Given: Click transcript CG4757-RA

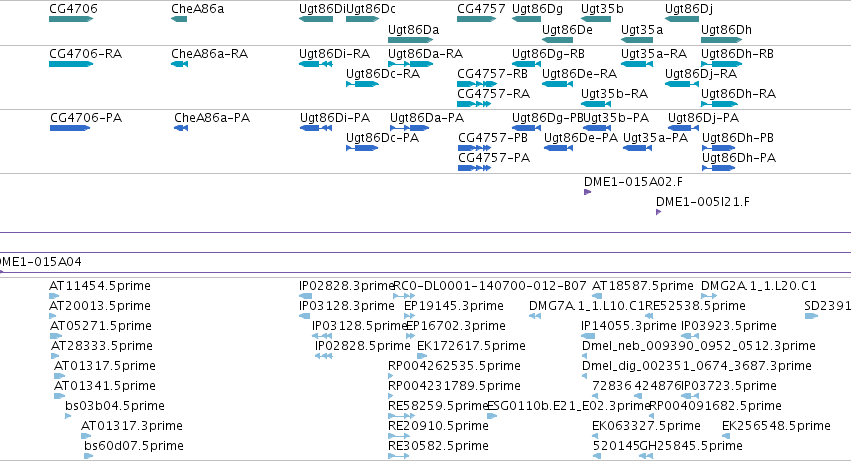Looking at the screenshot, I should (474, 104).
